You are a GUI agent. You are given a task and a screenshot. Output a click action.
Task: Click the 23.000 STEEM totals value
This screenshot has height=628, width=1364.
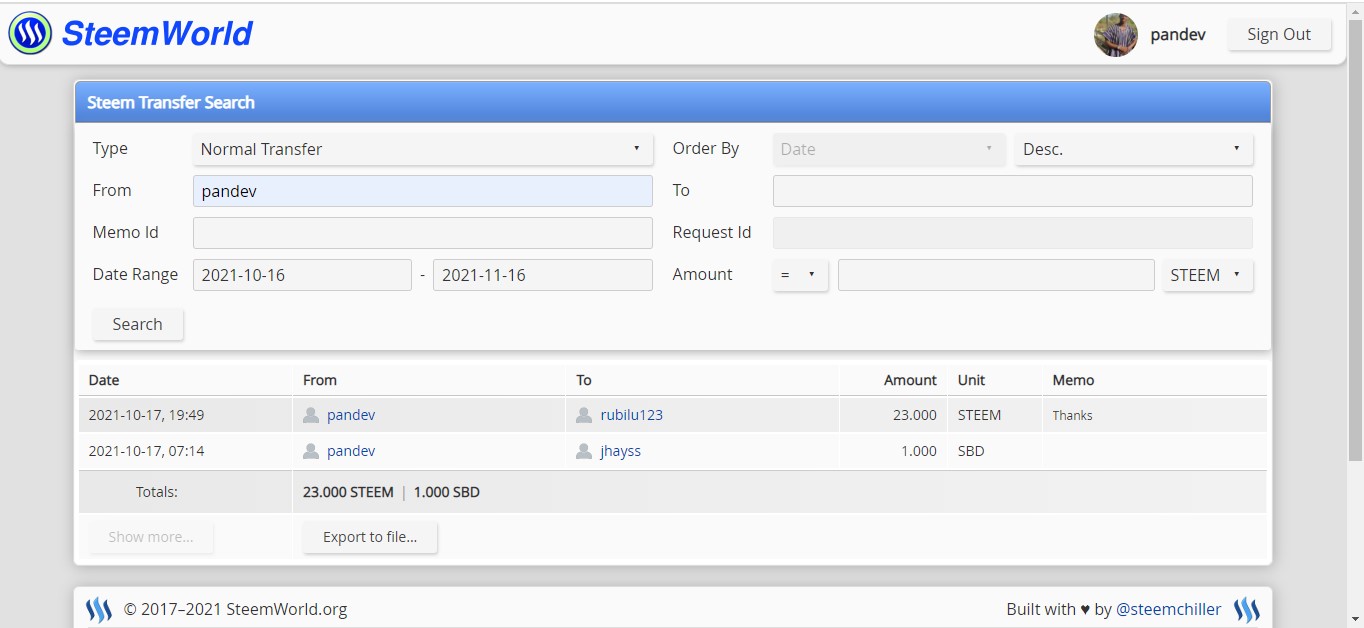coord(348,492)
